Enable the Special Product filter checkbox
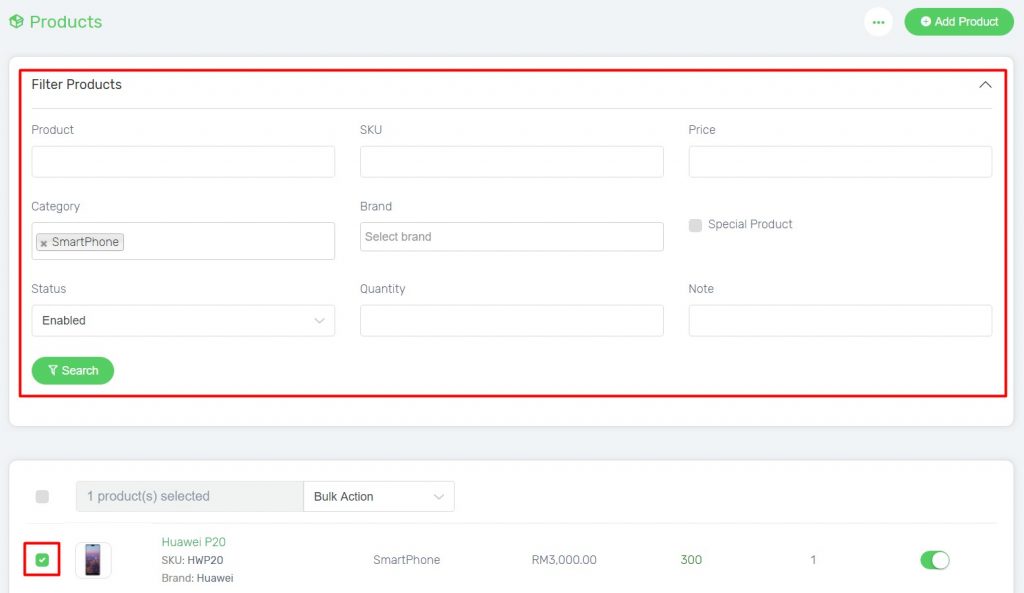The width and height of the screenshot is (1024, 593). pyautogui.click(x=695, y=225)
